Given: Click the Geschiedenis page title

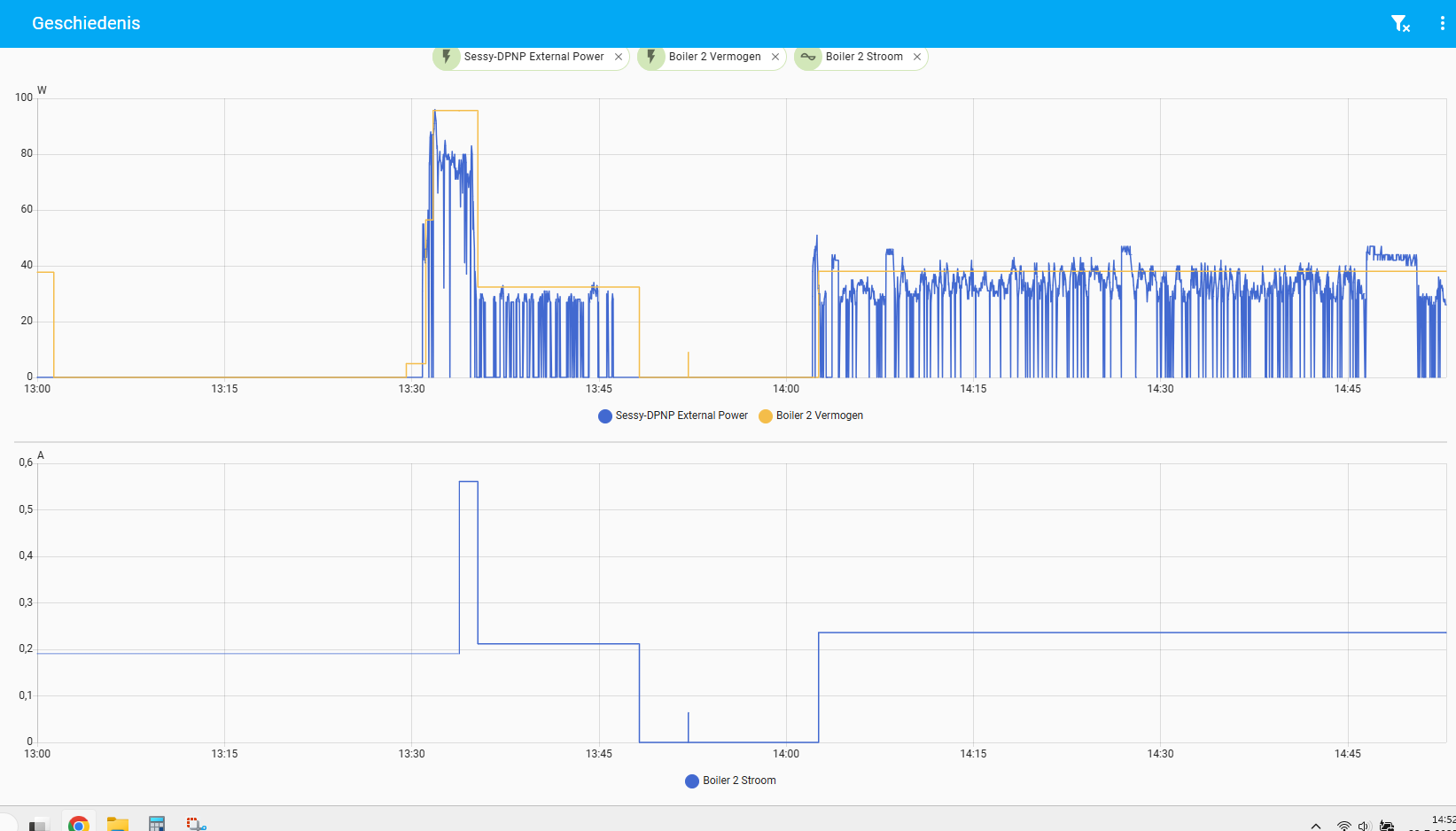Looking at the screenshot, I should 86,24.
